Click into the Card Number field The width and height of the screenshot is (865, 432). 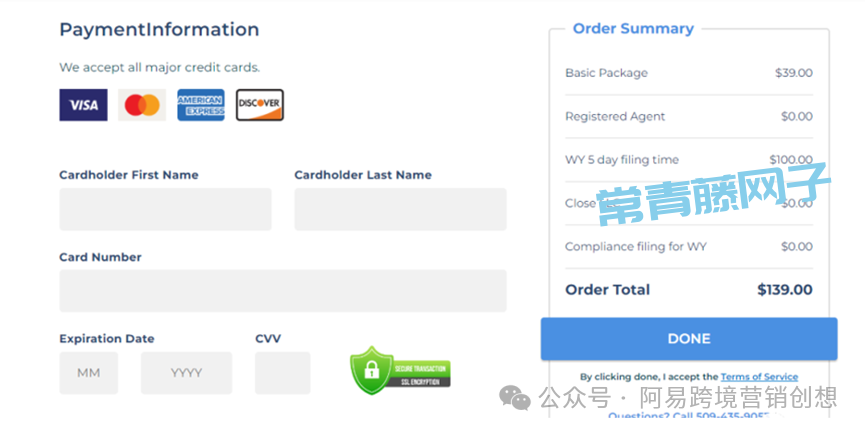283,291
